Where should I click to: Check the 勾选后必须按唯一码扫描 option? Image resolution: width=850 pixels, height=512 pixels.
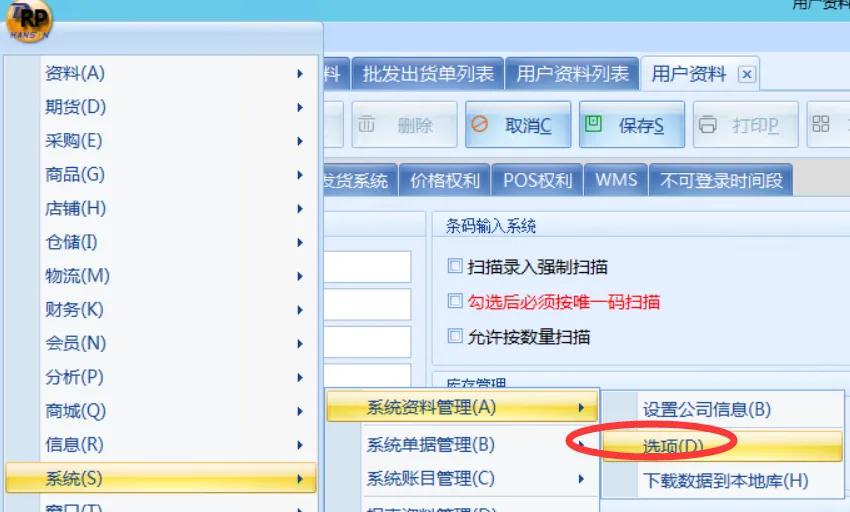pos(455,301)
